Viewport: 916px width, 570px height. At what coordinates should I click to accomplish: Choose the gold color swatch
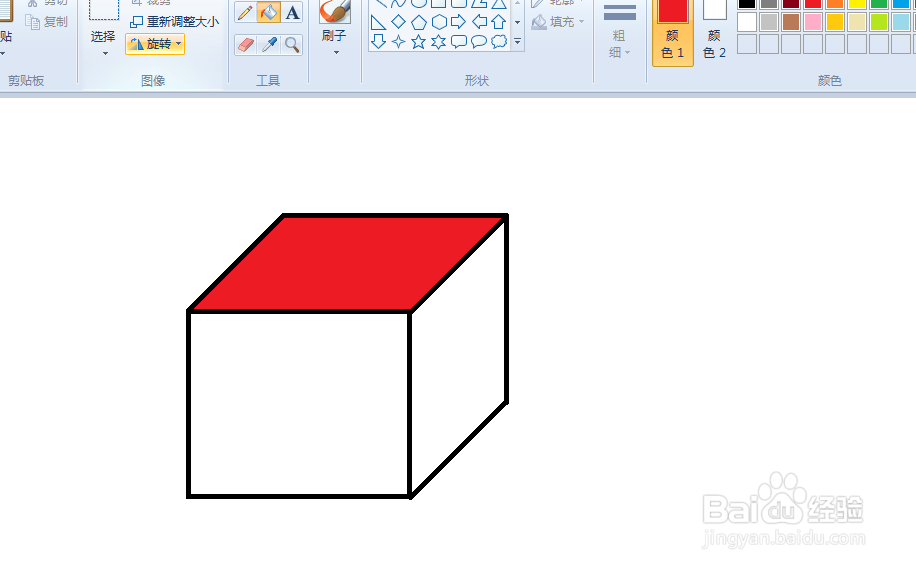coord(835,22)
